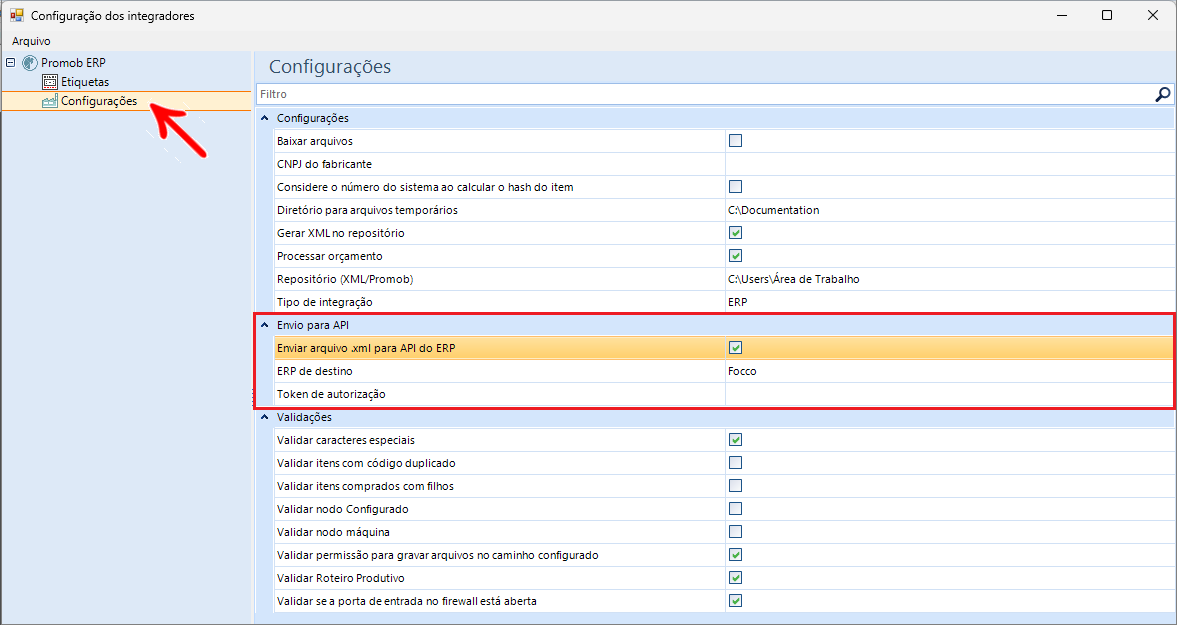
Task: Collapse the Promob ERP tree node
Action: click(10, 63)
